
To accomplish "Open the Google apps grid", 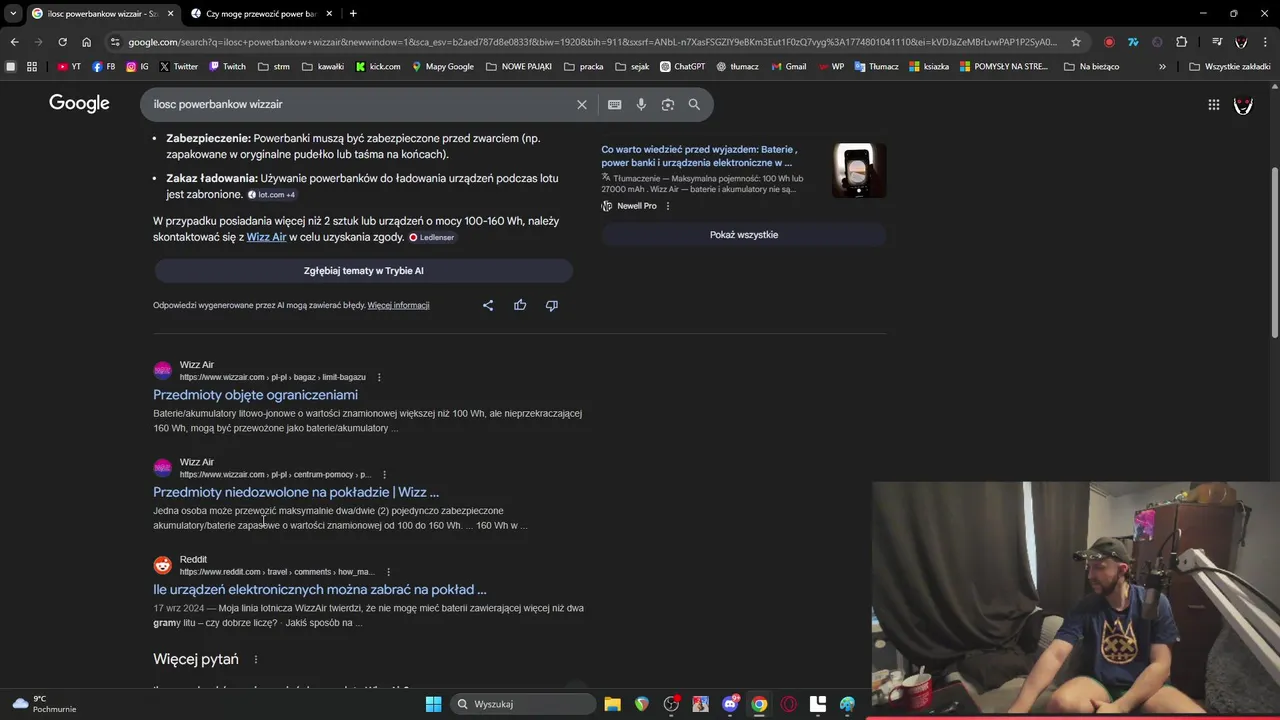I will click(x=1213, y=104).
